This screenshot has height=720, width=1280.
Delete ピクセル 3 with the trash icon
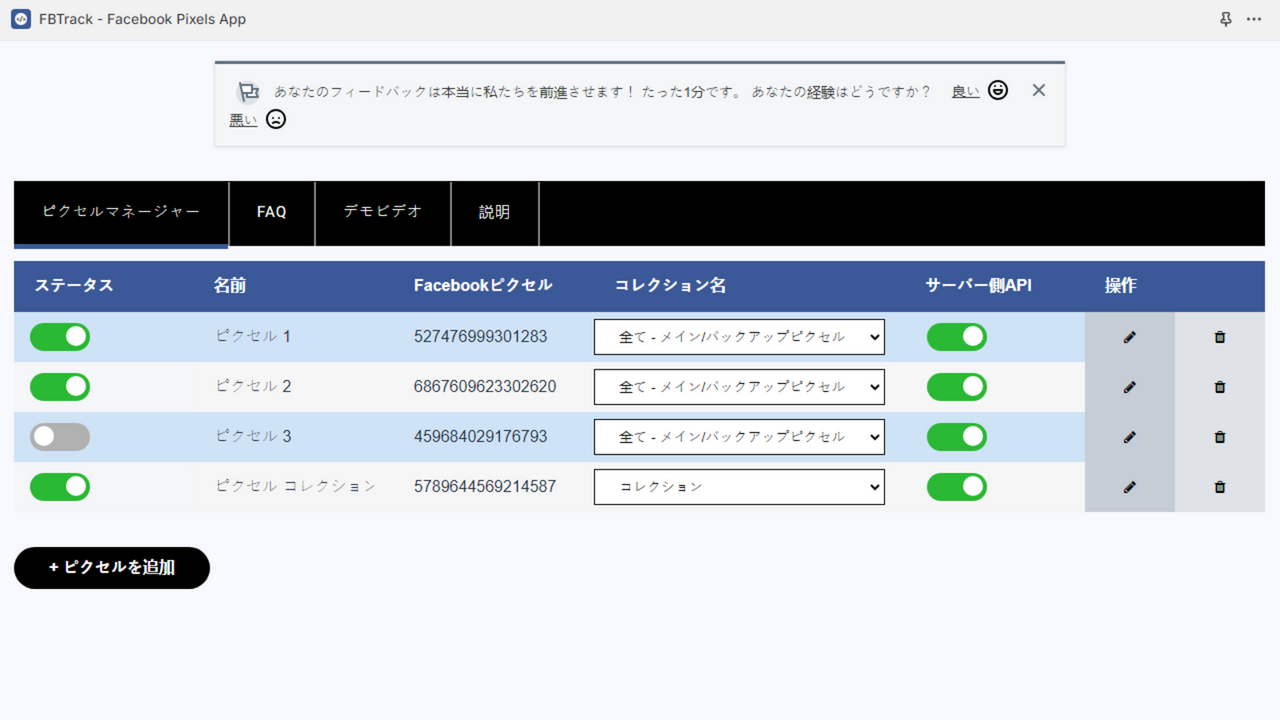pos(1220,437)
